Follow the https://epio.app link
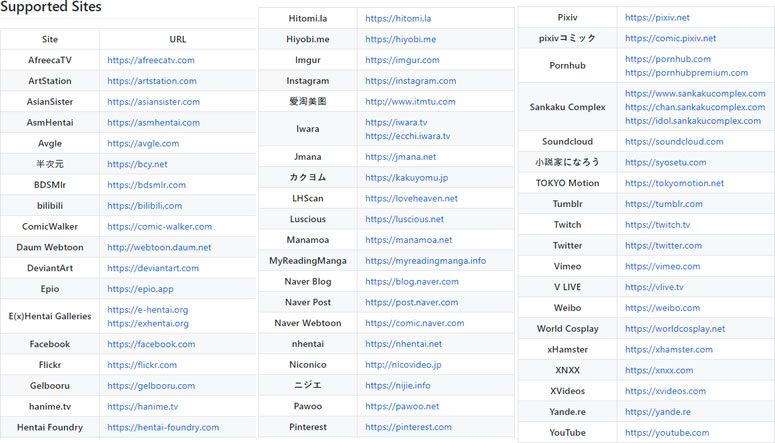The height and width of the screenshot is (443, 775). tap(140, 288)
